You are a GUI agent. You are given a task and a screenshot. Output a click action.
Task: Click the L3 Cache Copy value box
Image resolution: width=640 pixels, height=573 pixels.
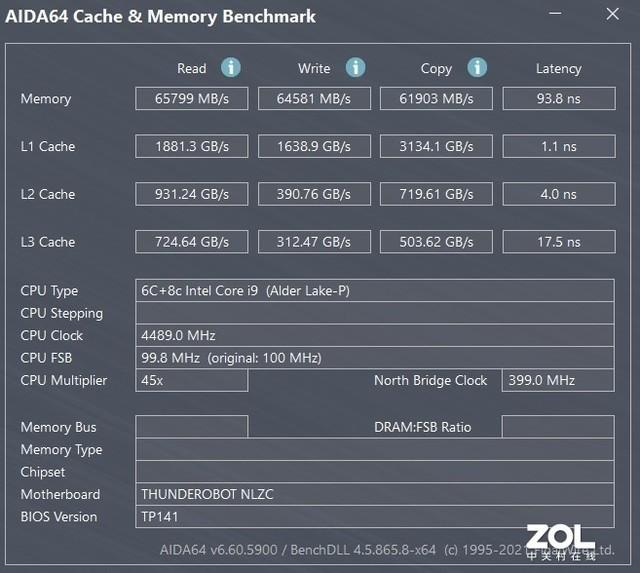coord(436,242)
